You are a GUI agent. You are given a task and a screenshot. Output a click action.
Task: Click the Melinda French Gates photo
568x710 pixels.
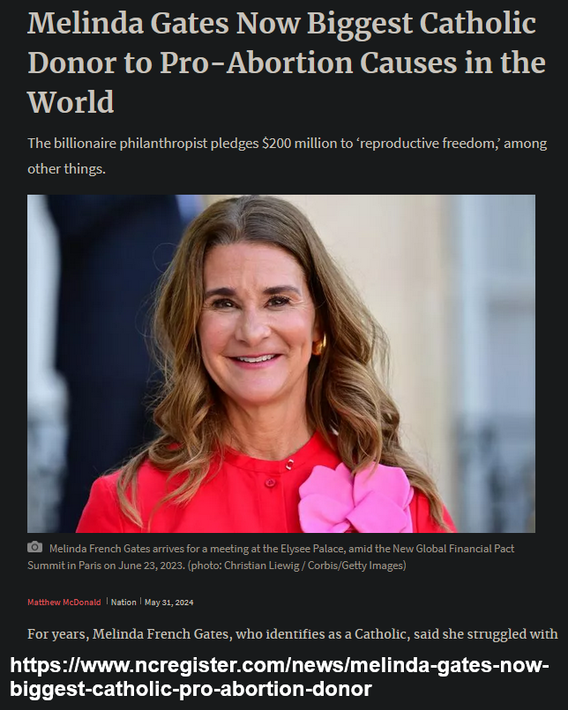coord(281,364)
